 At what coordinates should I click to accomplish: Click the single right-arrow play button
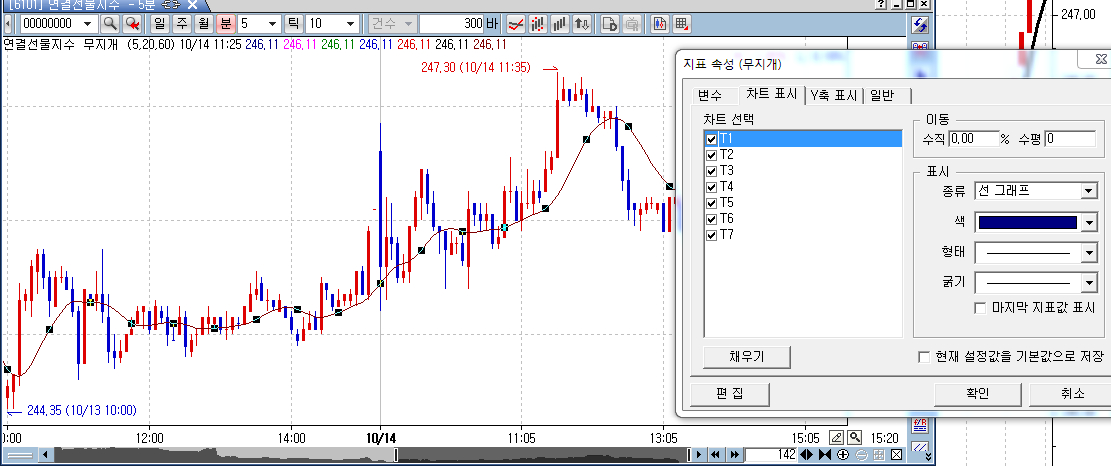tap(699, 455)
